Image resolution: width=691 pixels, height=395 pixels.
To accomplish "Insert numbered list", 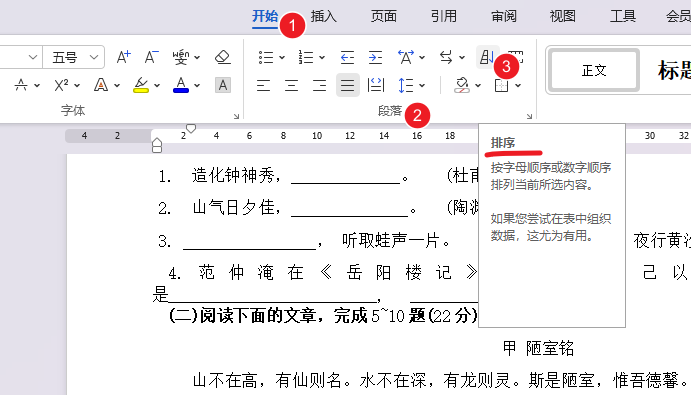I will coord(305,57).
